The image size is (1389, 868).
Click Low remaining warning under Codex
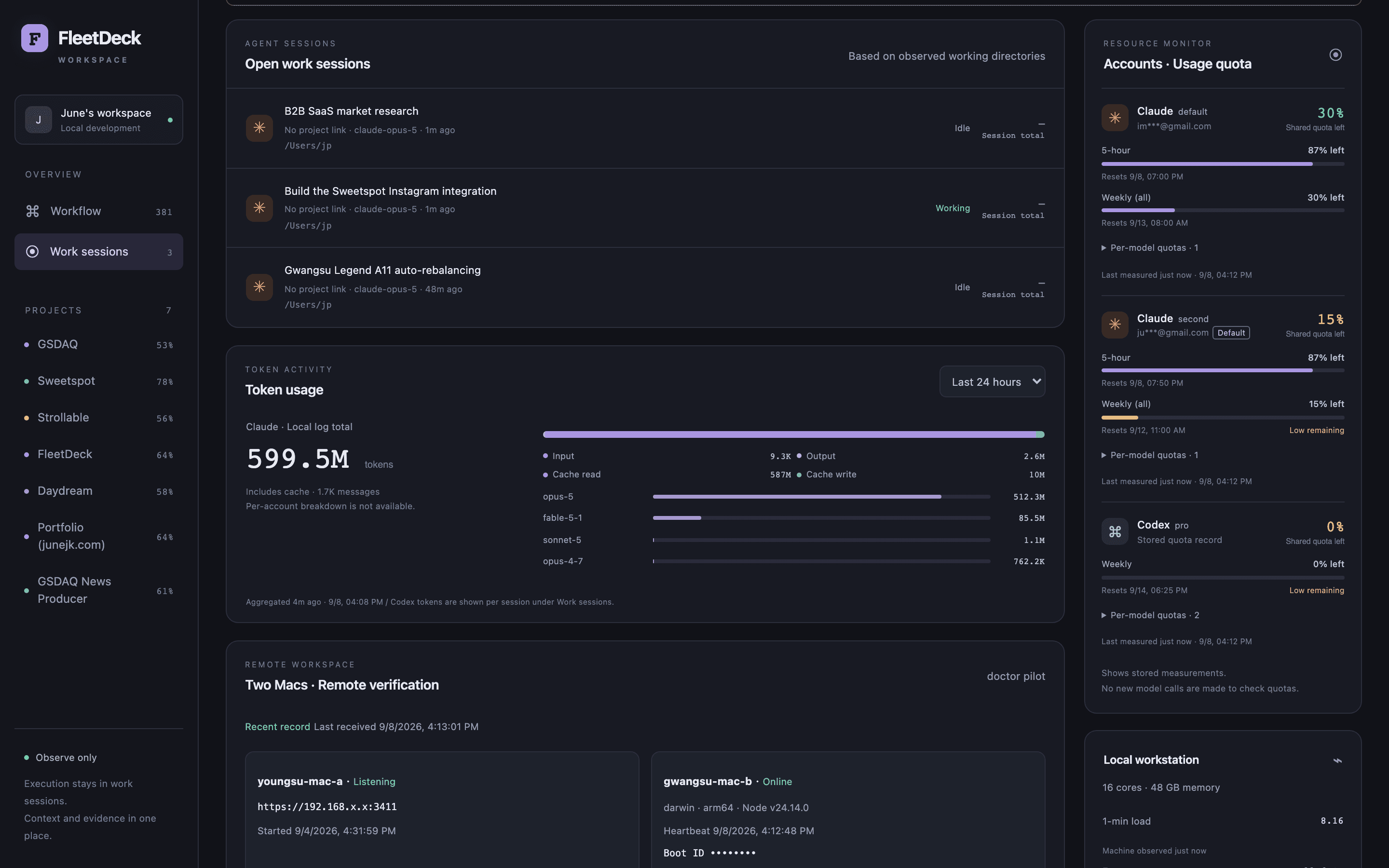(1317, 591)
